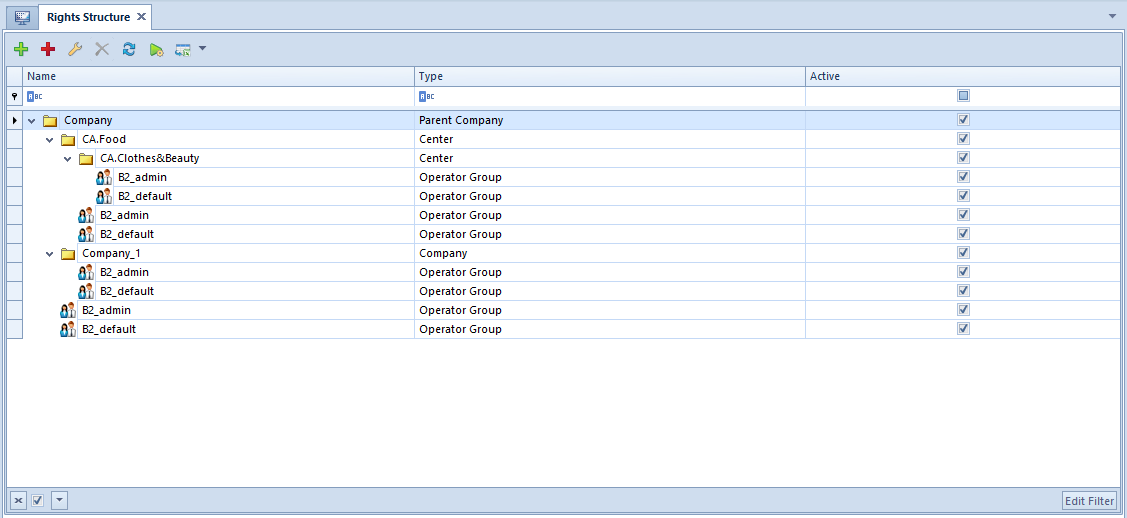Screen dimensions: 1127x518
Task: Collapse the Company parent node chevron
Action: click(32, 121)
